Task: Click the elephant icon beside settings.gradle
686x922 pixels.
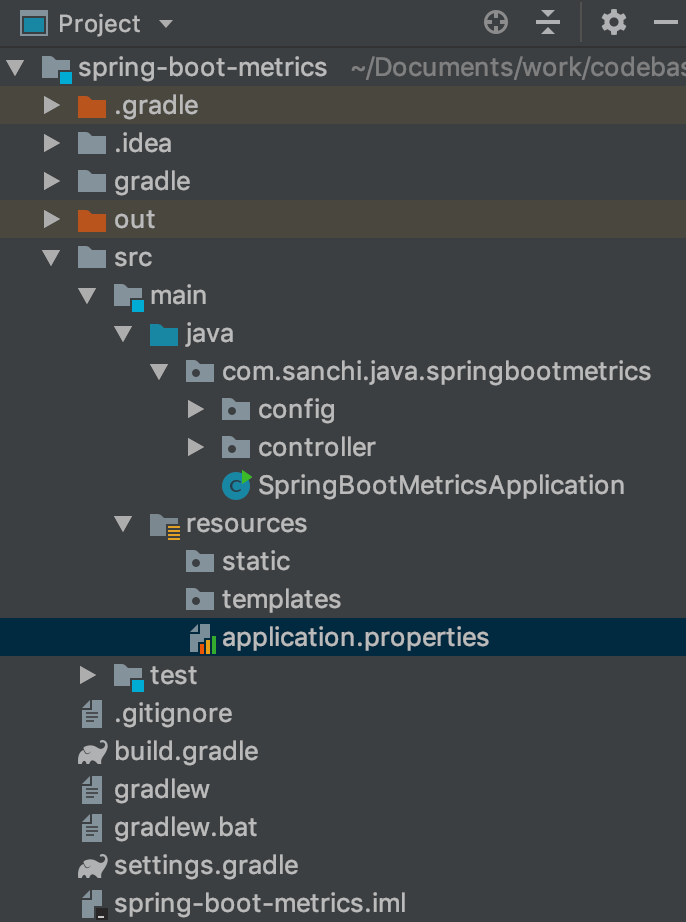Action: [93, 865]
